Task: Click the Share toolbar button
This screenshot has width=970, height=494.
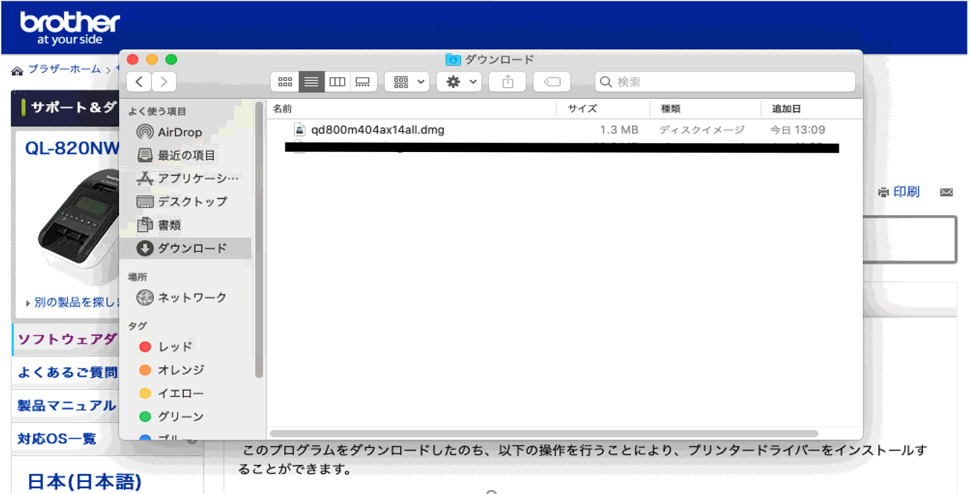Action: pos(507,82)
